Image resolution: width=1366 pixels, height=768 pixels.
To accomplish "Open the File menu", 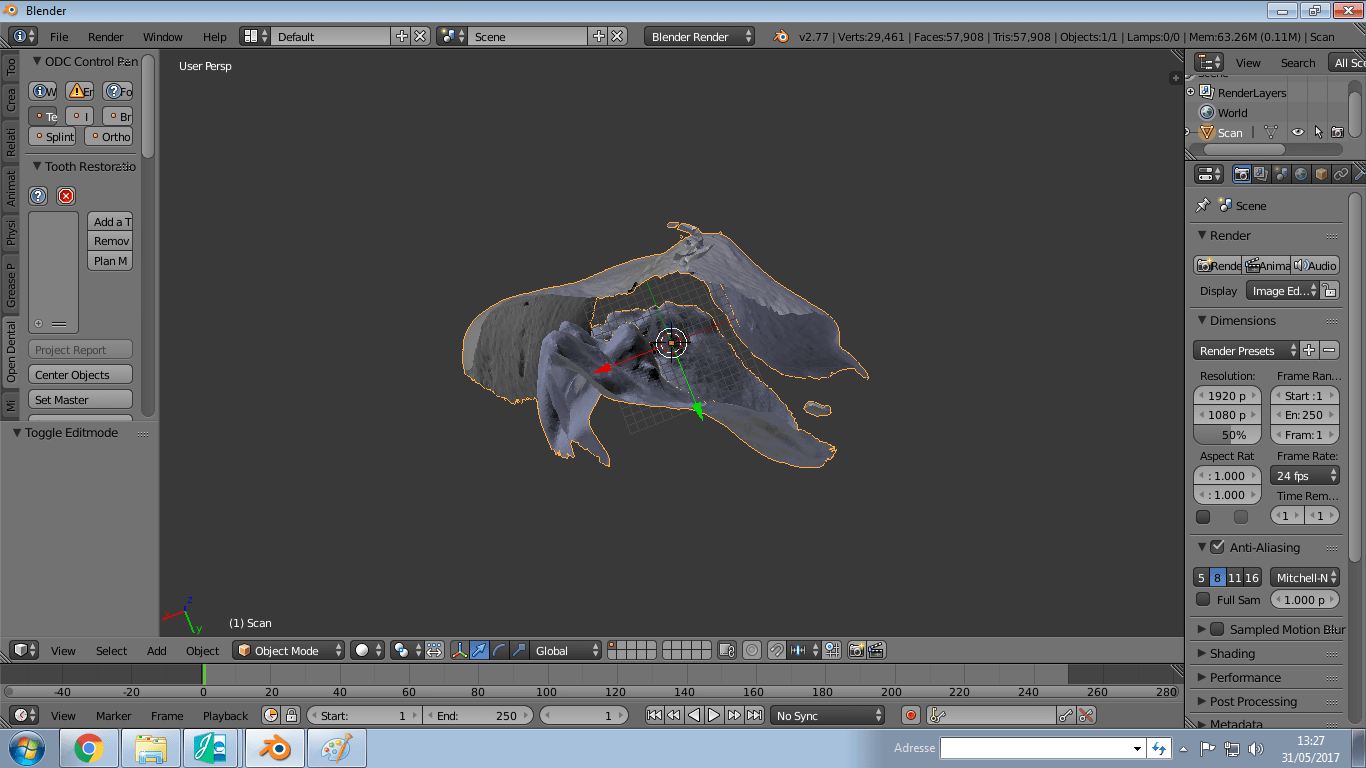I will click(x=59, y=37).
